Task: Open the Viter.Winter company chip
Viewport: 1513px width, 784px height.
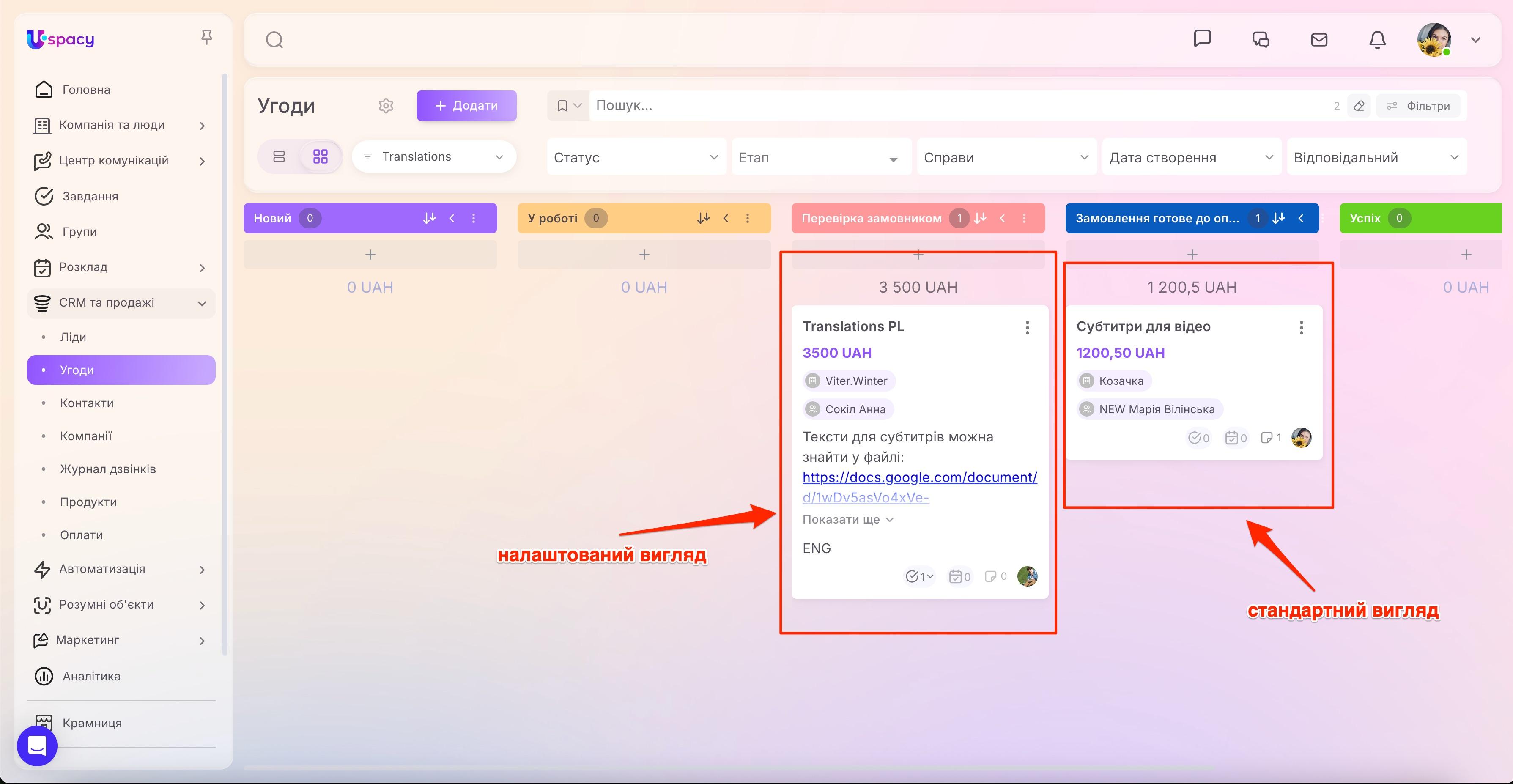Action: pyautogui.click(x=849, y=381)
